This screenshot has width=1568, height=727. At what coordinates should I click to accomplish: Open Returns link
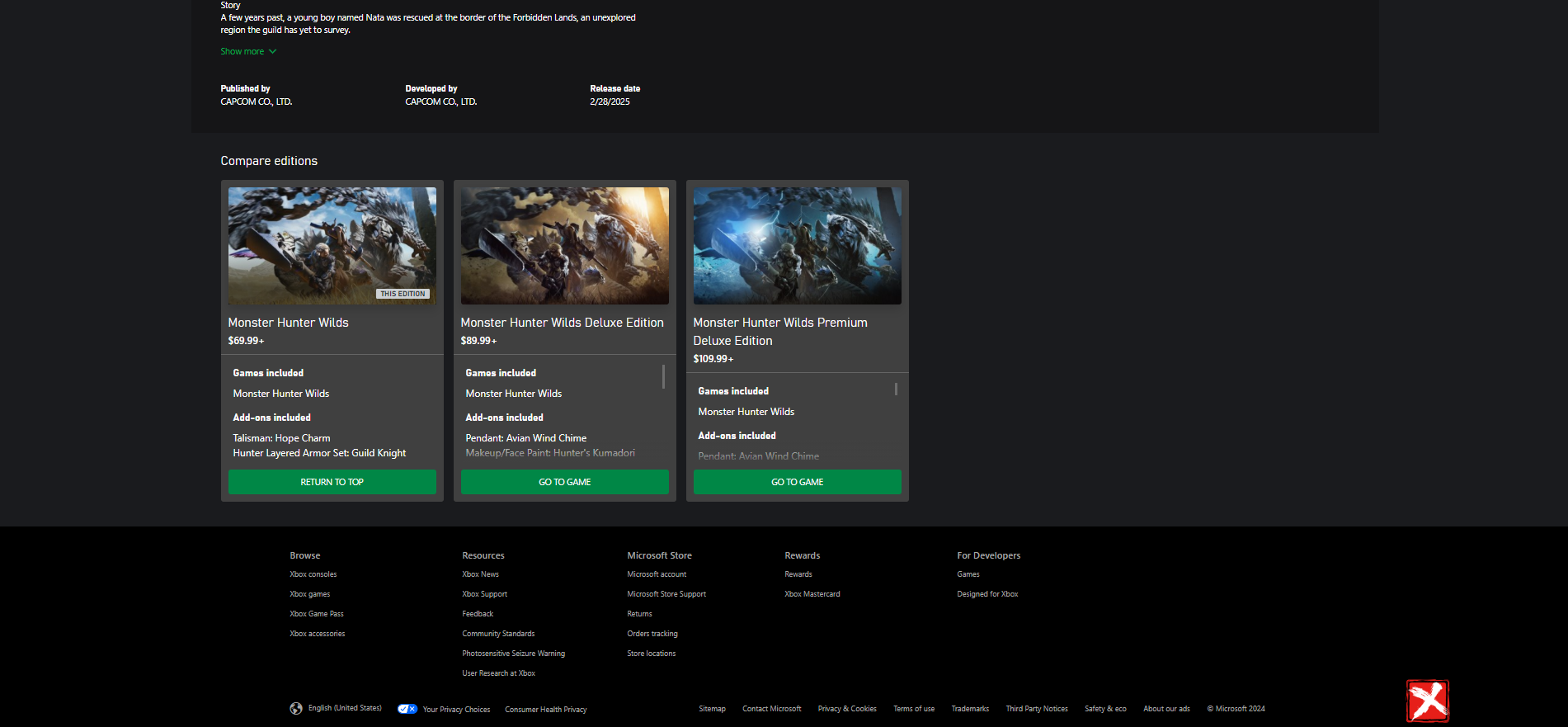point(639,614)
